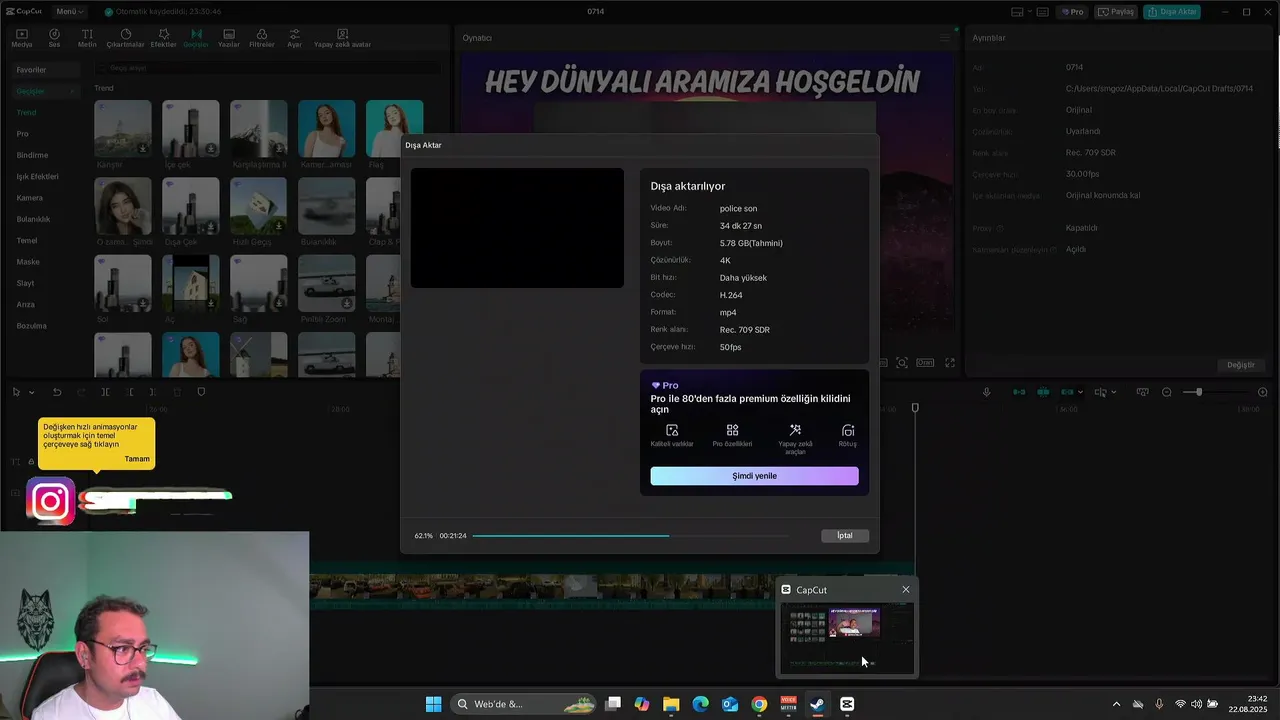This screenshot has height=720, width=1280.
Task: Toggle the main track magnet
Action: pos(1019,392)
